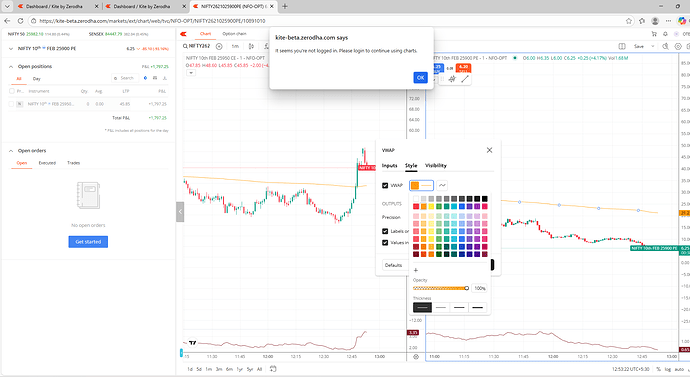Image resolution: width=690 pixels, height=377 pixels.
Task: Close the VWAP settings dialog
Action: coord(489,150)
